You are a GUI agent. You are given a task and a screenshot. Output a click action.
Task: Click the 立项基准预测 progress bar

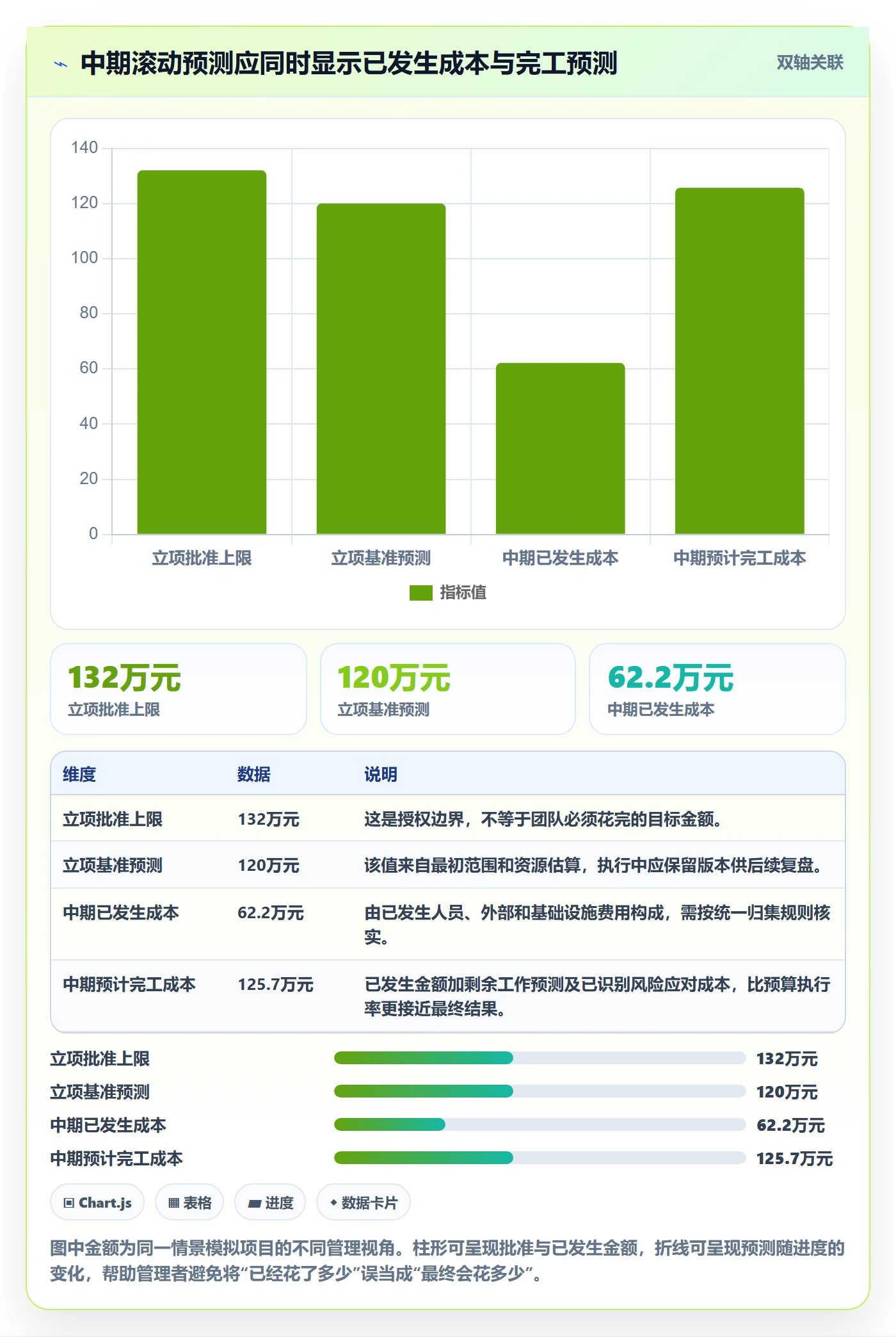540,1091
